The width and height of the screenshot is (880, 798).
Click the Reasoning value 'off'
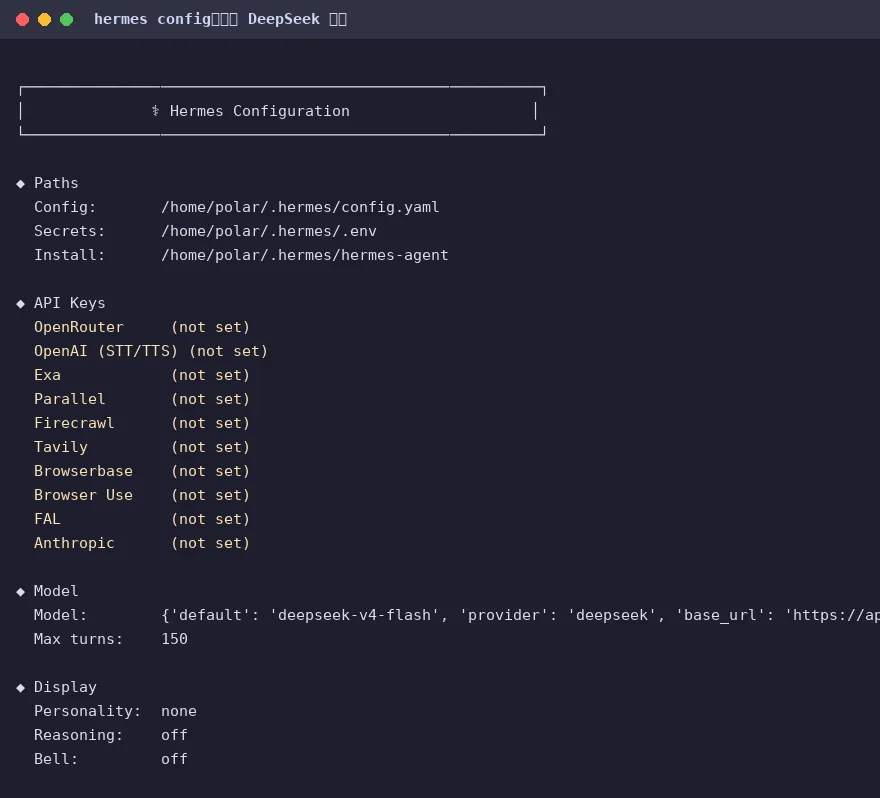(x=175, y=735)
